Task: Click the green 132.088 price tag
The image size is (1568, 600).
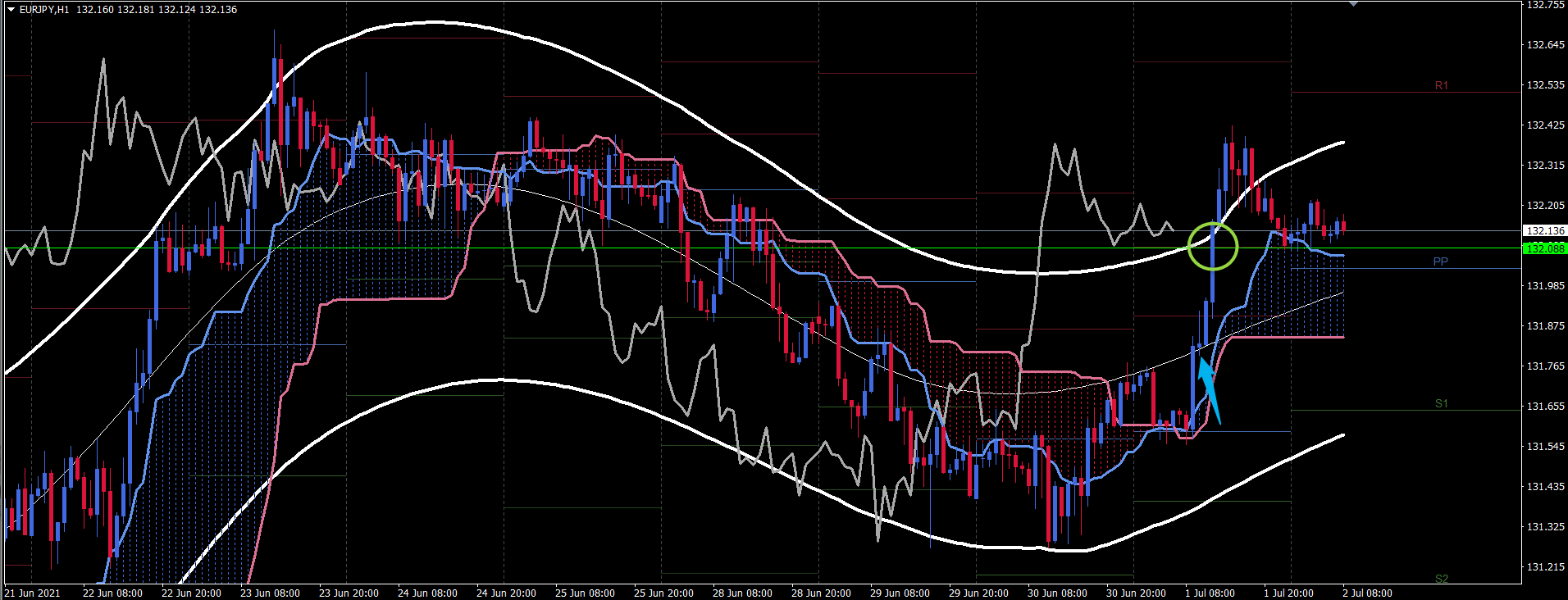Action: (x=1545, y=248)
